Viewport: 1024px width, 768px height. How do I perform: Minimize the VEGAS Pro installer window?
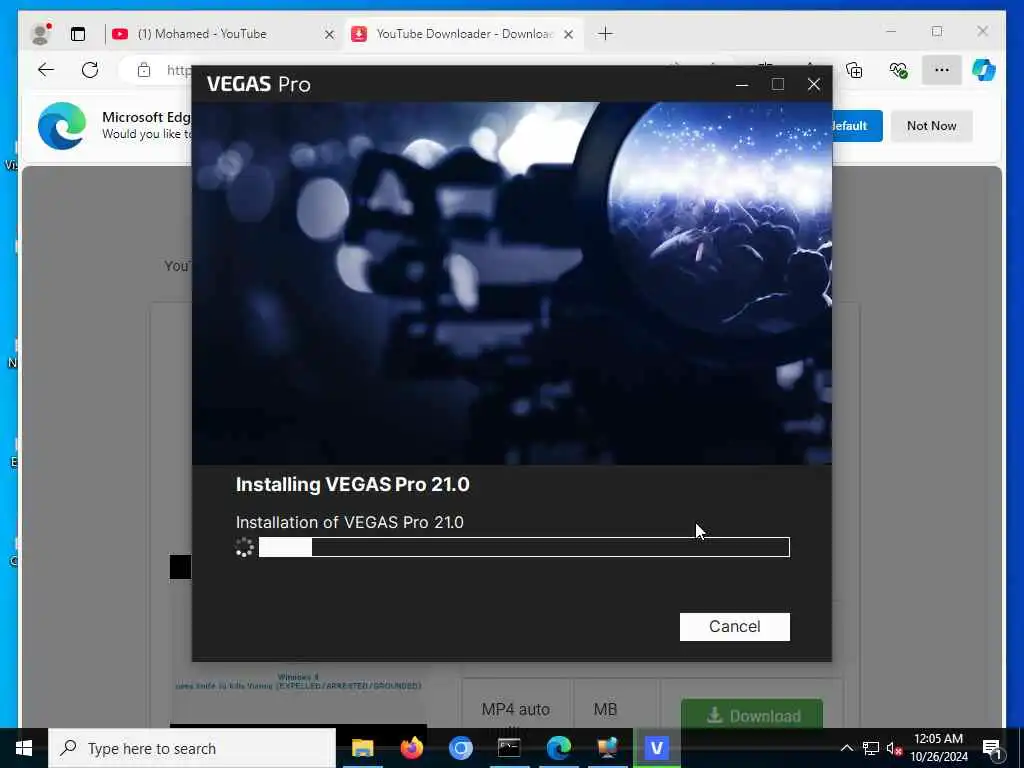point(741,84)
